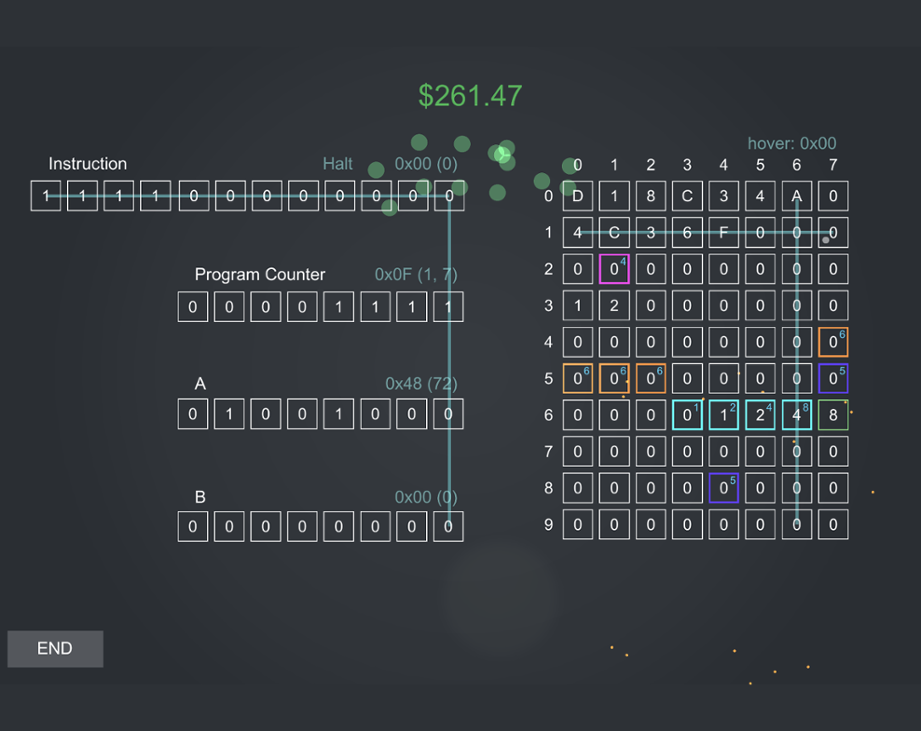
Task: Click the first orange "0" cell in row 5
Action: click(x=577, y=379)
